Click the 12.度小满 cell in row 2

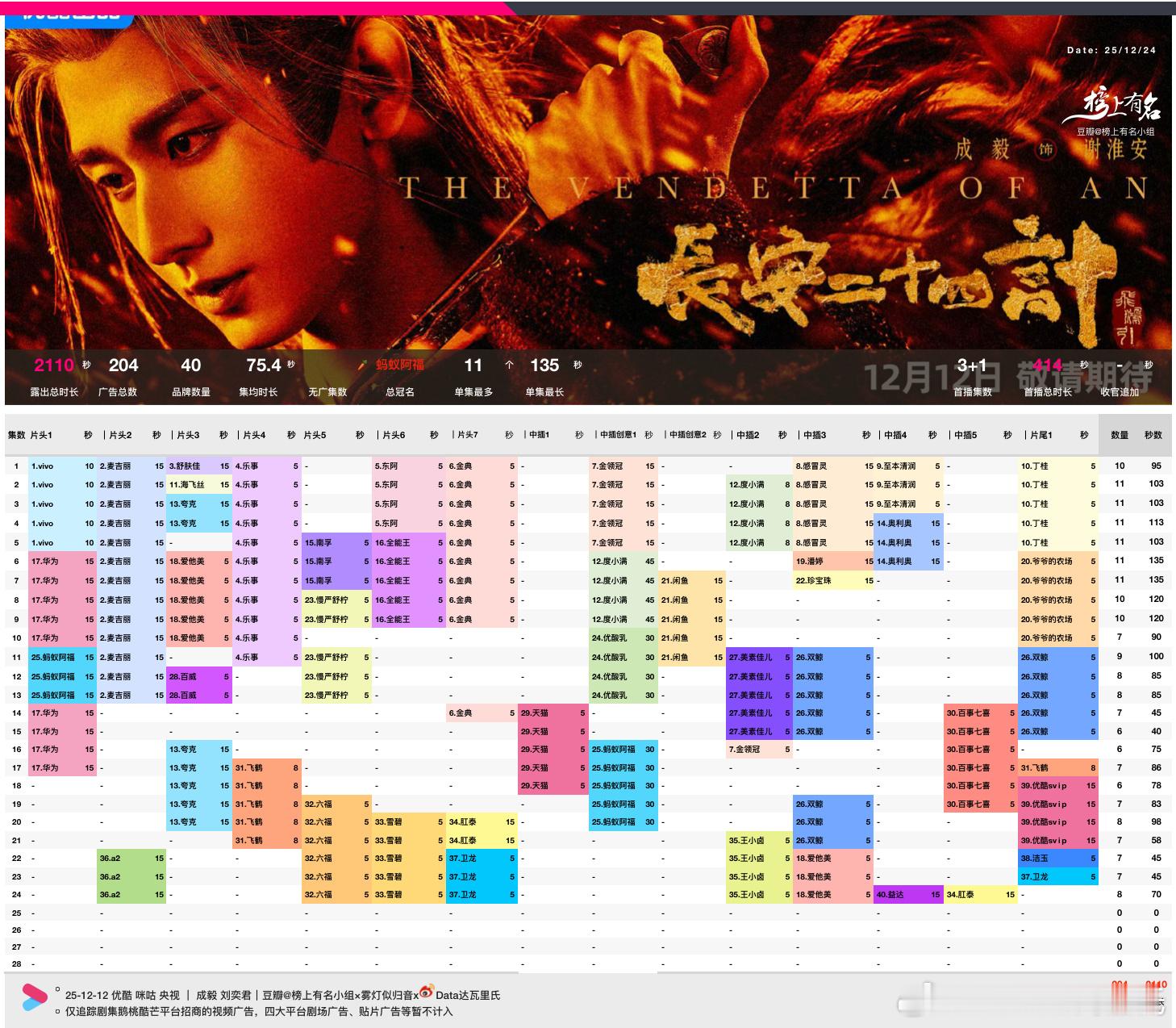[x=760, y=484]
